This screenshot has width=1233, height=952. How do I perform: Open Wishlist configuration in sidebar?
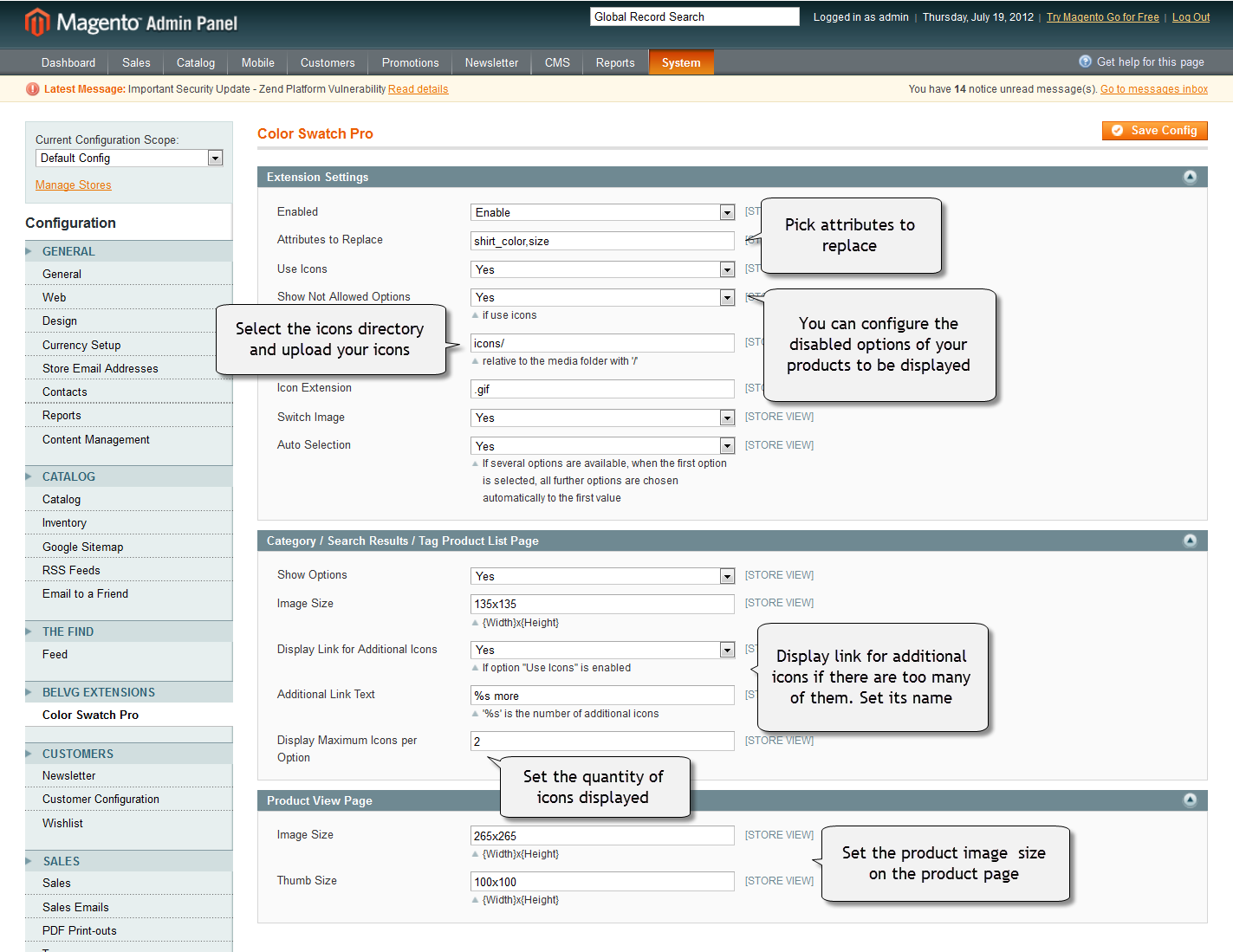(x=62, y=824)
